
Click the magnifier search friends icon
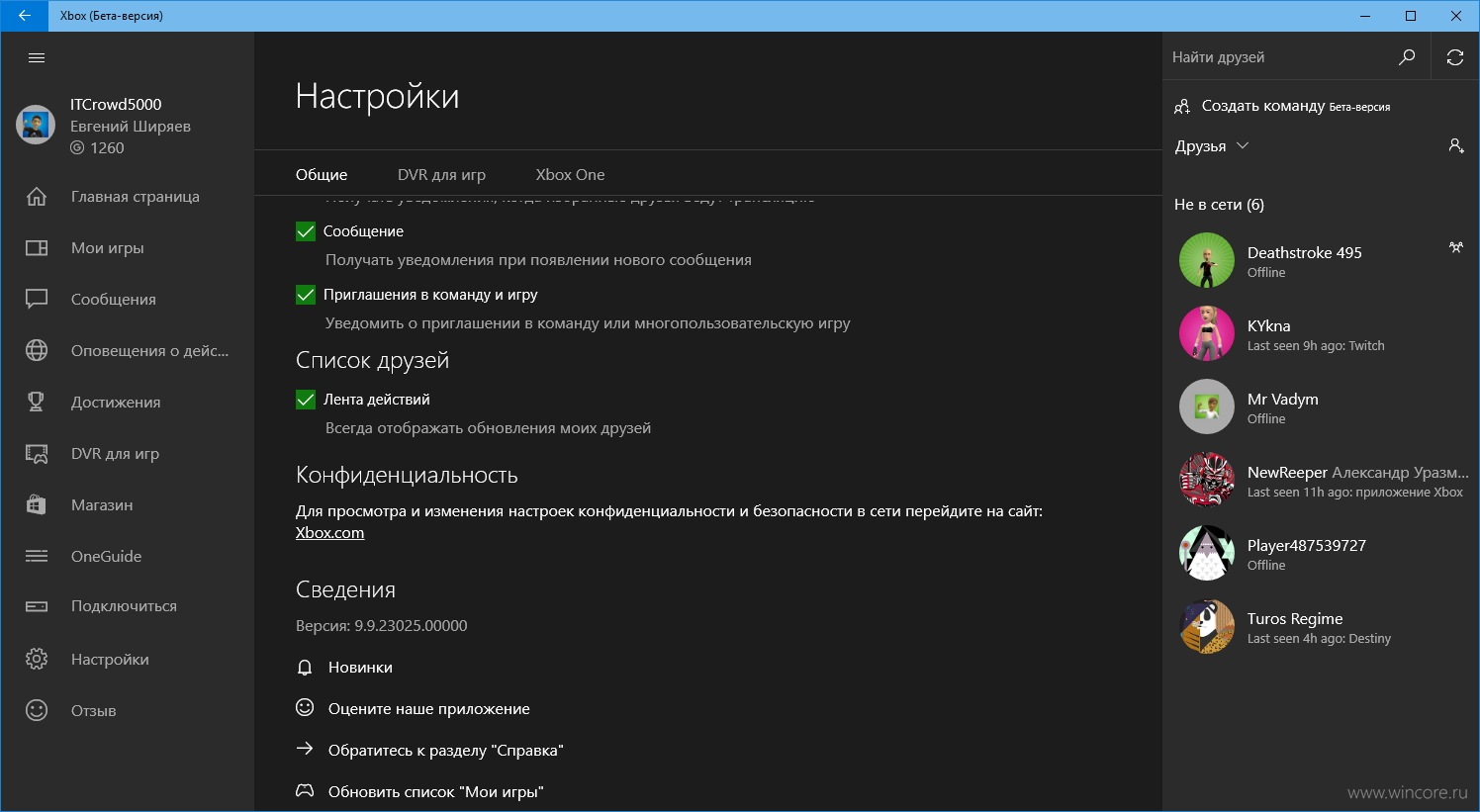[1407, 57]
